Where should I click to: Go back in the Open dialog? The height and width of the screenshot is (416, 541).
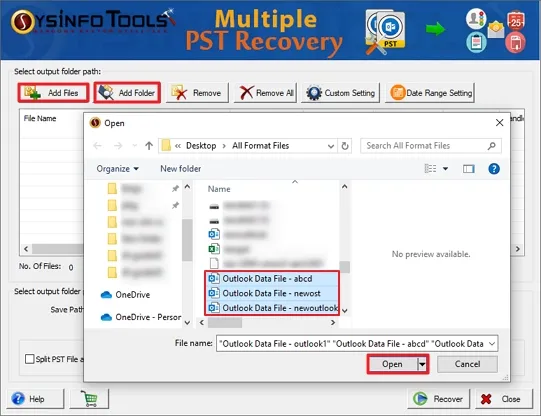[98, 146]
